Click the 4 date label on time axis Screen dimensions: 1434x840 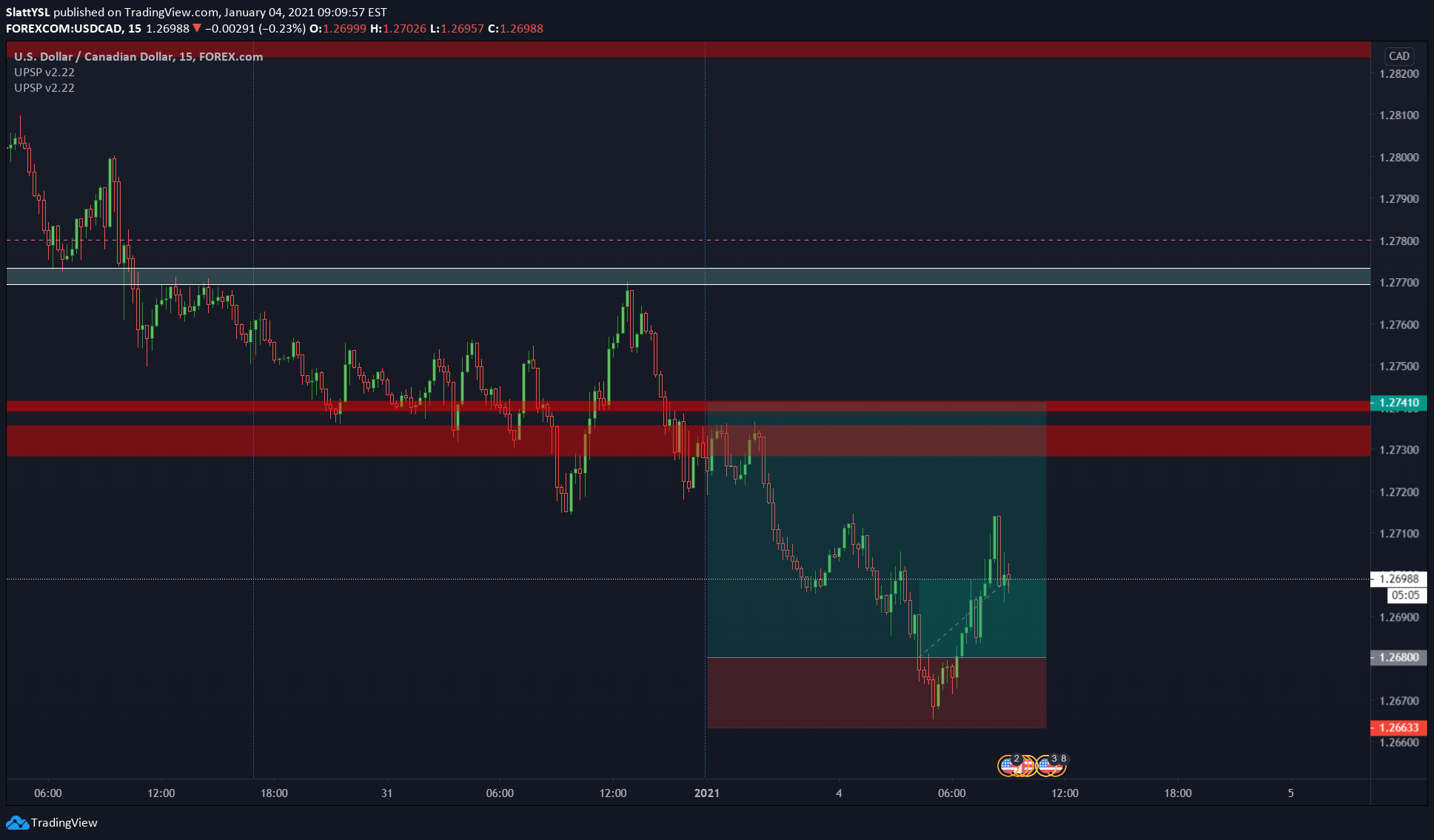click(839, 793)
